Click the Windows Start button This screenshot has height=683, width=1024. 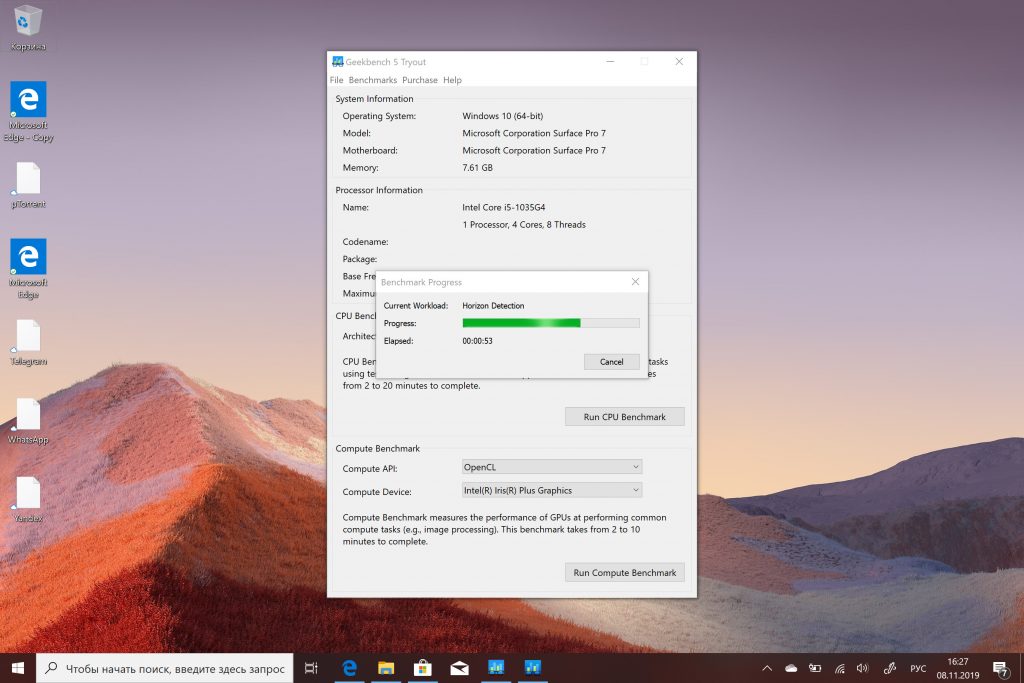[18, 667]
